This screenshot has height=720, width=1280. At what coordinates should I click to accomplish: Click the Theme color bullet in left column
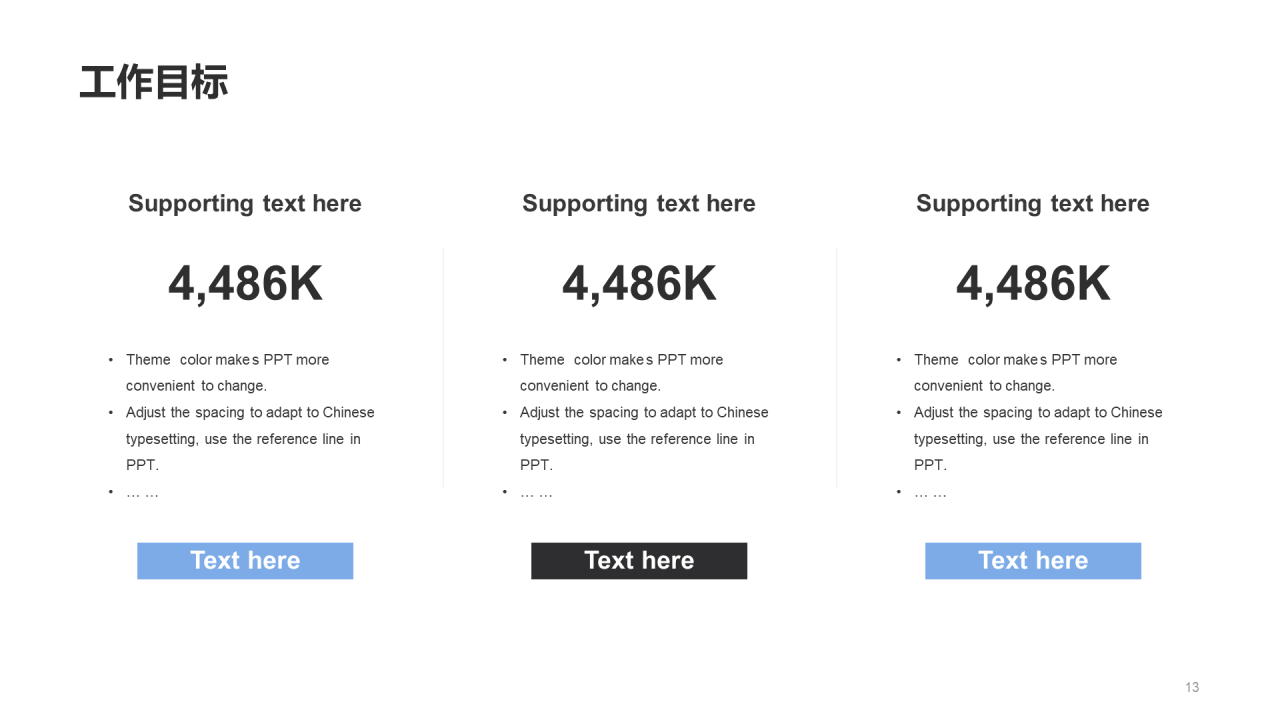(227, 372)
